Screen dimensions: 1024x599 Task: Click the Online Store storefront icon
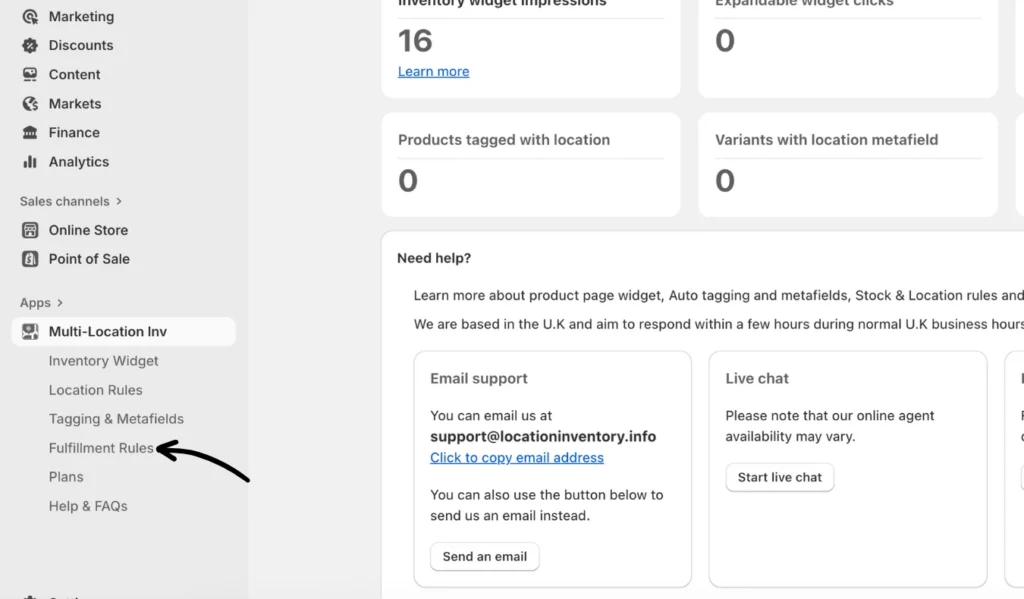point(30,230)
